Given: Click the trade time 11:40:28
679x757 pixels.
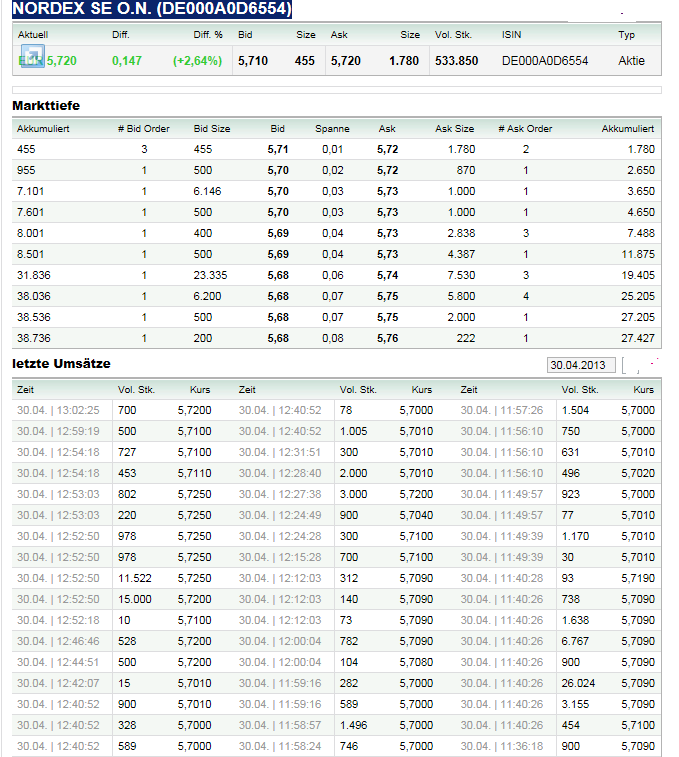Looking at the screenshot, I should (x=521, y=578).
